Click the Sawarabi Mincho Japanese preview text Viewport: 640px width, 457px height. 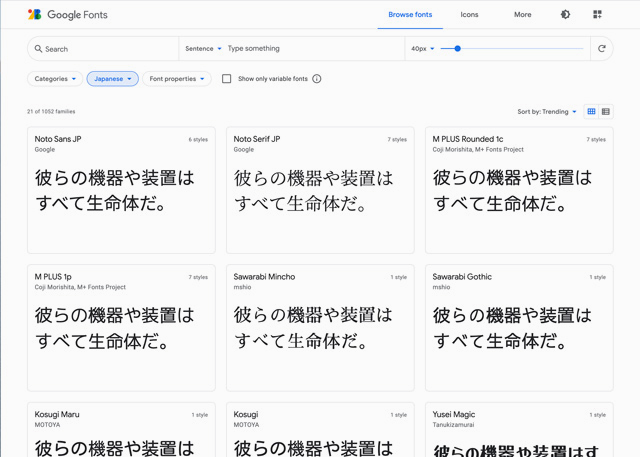pos(313,328)
